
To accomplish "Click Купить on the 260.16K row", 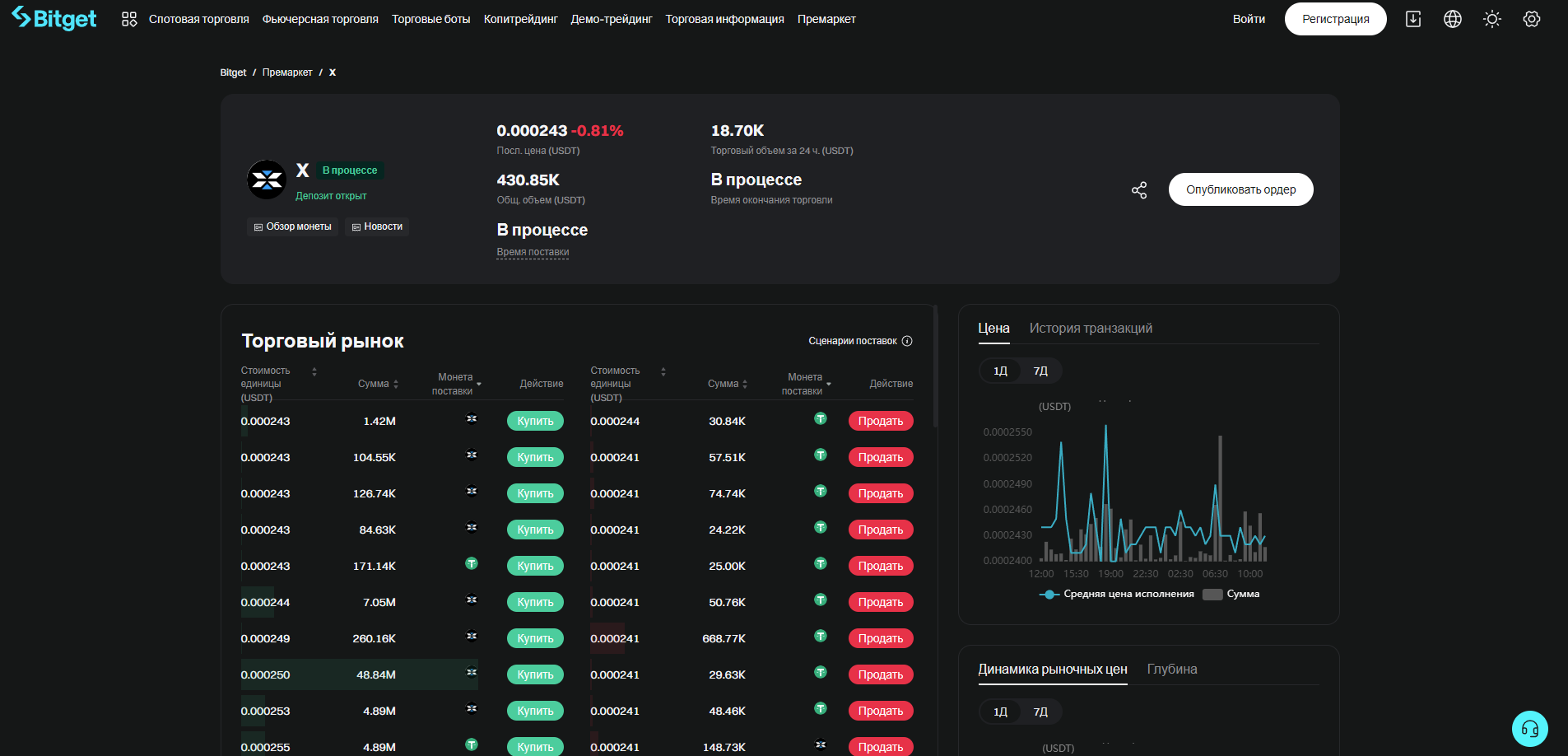I will tap(535, 638).
